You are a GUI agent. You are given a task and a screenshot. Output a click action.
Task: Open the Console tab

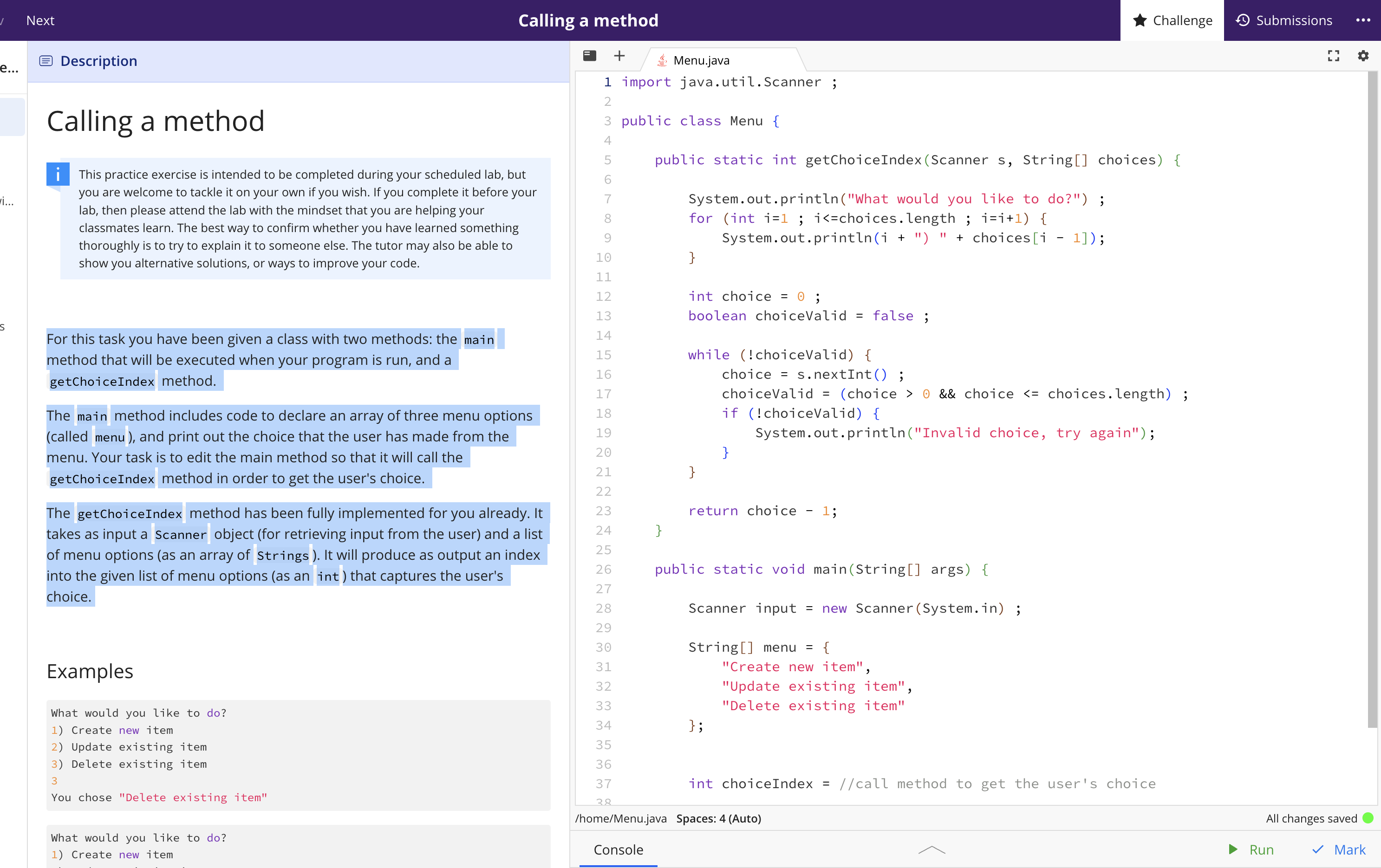(x=618, y=849)
